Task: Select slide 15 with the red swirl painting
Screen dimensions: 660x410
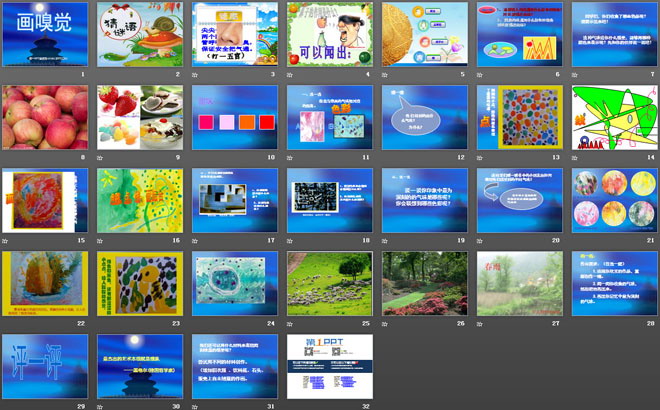Action: (x=45, y=200)
